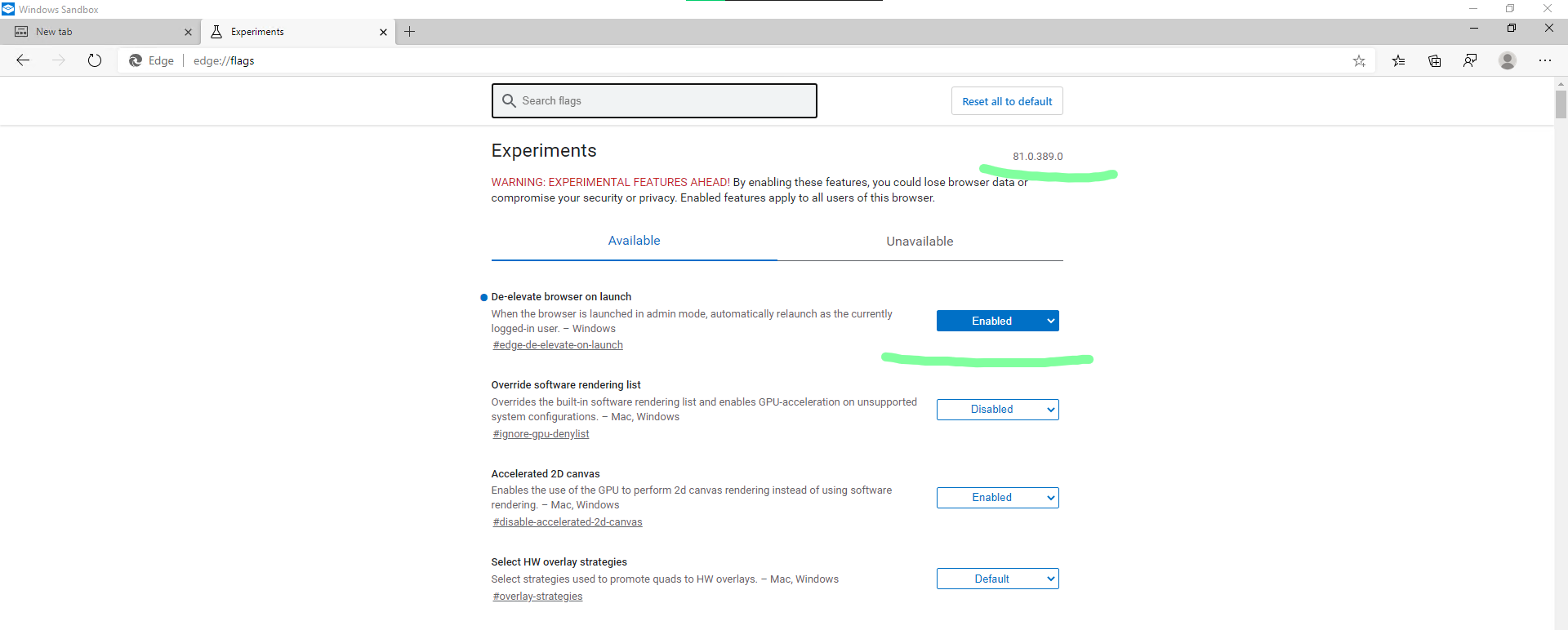Viewport: 1568px width, 630px height.
Task: Open the profile avatar menu
Action: tap(1508, 60)
